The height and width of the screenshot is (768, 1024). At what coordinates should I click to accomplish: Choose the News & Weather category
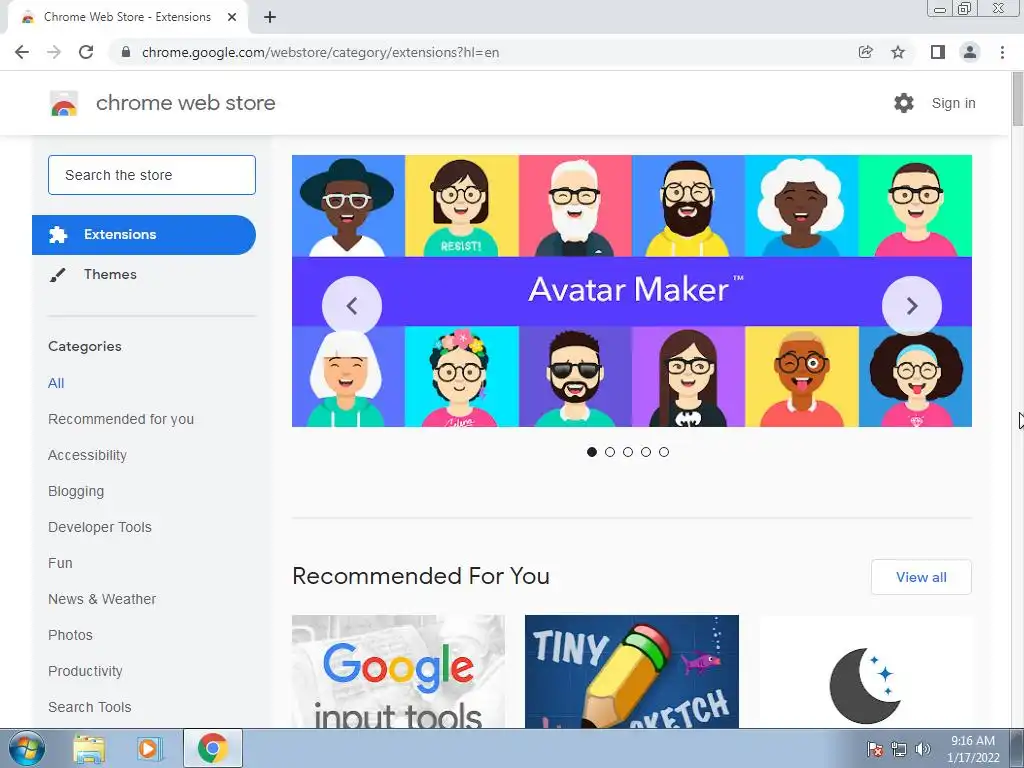[x=102, y=599]
